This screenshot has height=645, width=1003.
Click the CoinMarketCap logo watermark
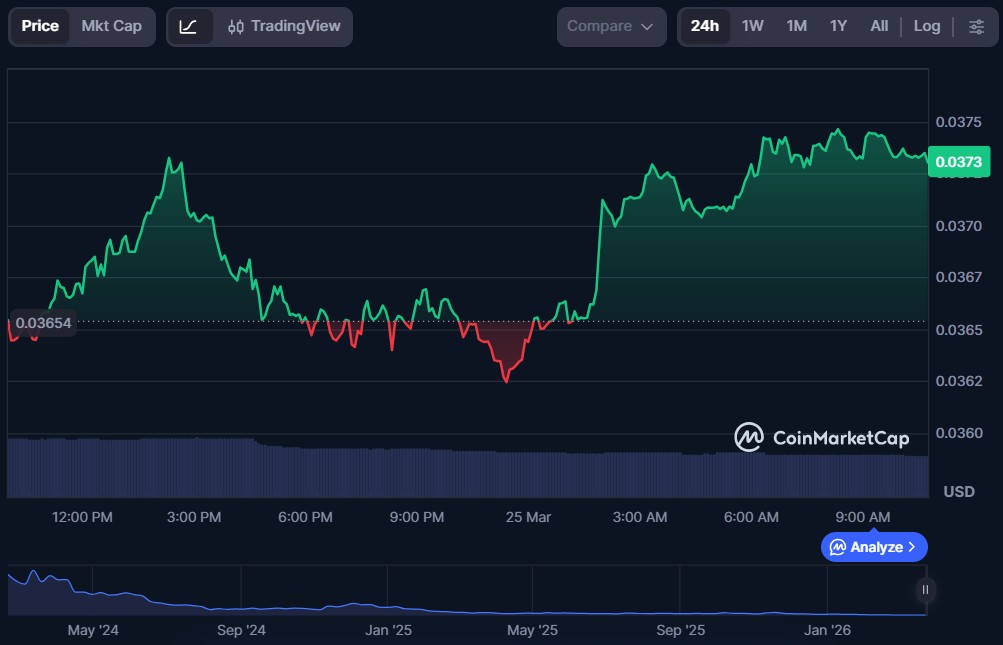point(822,437)
